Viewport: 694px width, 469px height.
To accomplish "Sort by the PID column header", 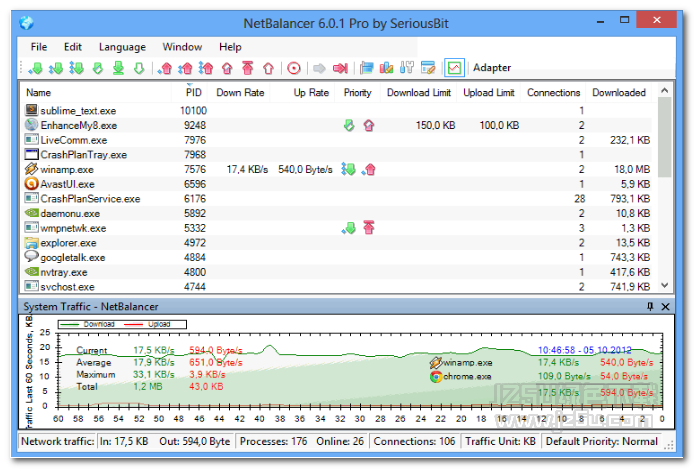I will [x=189, y=92].
